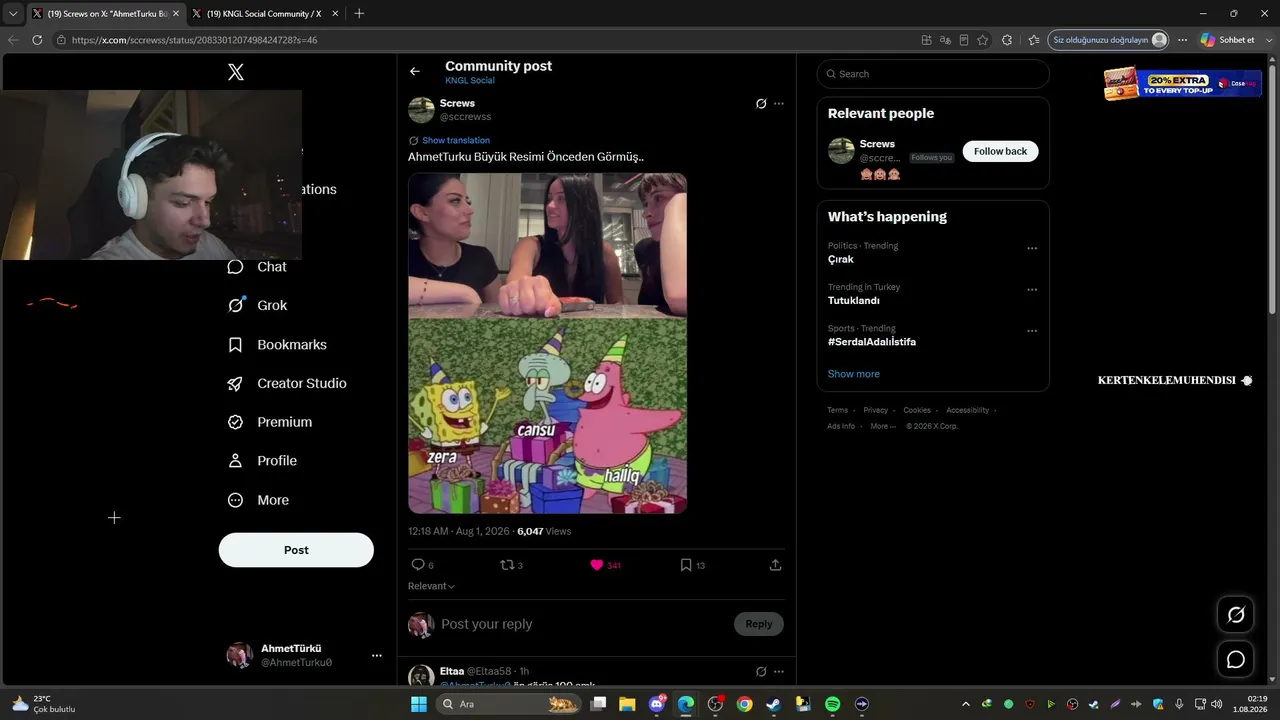
Task: Open the Cookies footer link
Action: point(917,410)
